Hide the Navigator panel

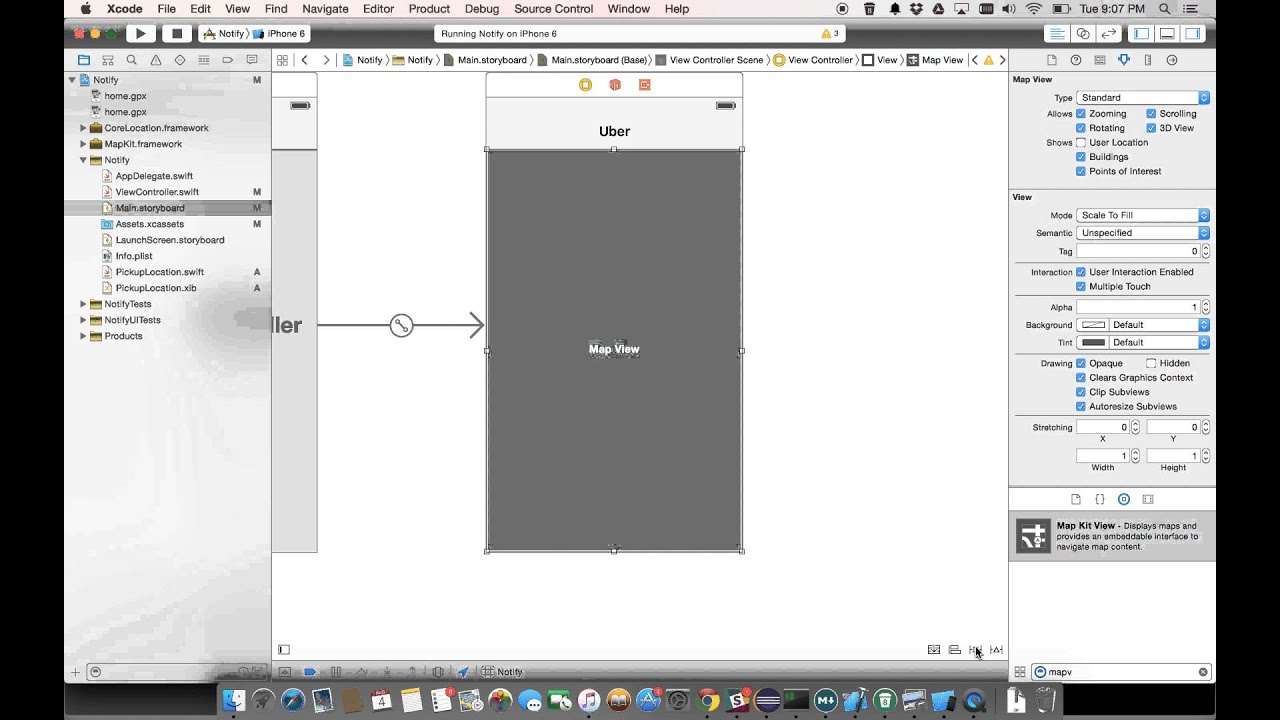point(1142,33)
